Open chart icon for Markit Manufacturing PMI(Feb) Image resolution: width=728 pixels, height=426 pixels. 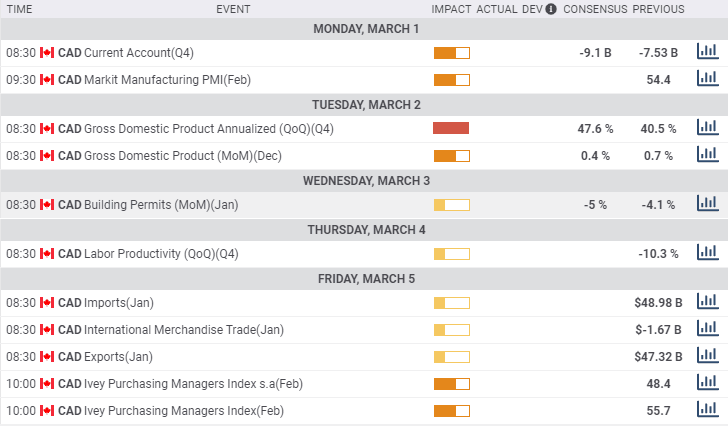click(707, 79)
